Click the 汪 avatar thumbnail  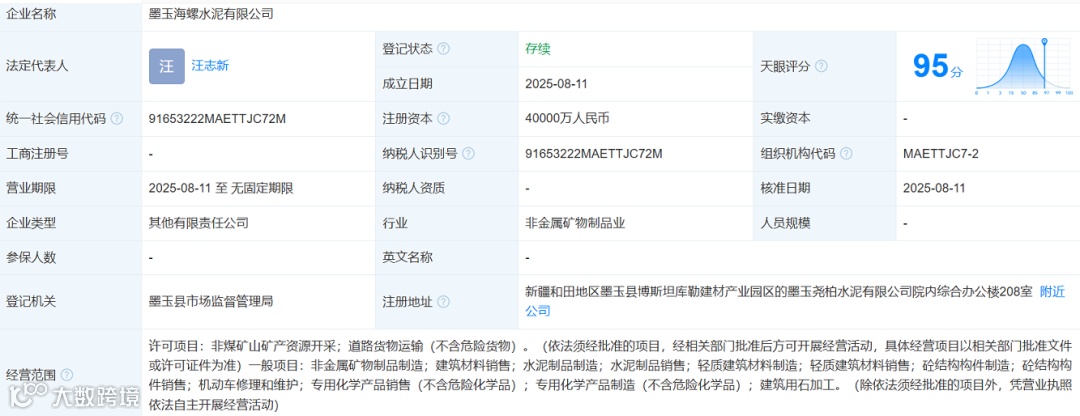click(x=167, y=66)
